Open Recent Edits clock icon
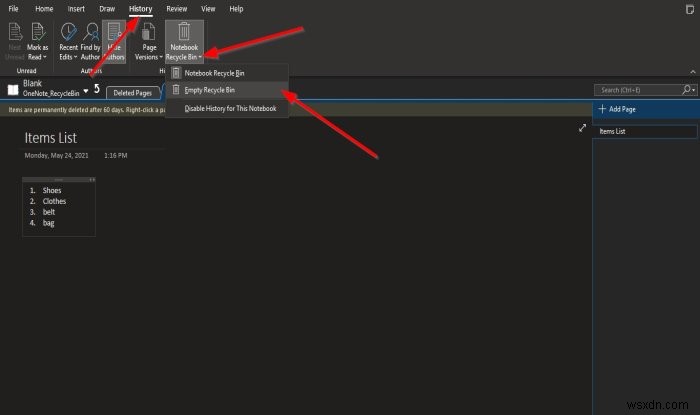Viewport: 700px width, 415px height. pyautogui.click(x=68, y=32)
